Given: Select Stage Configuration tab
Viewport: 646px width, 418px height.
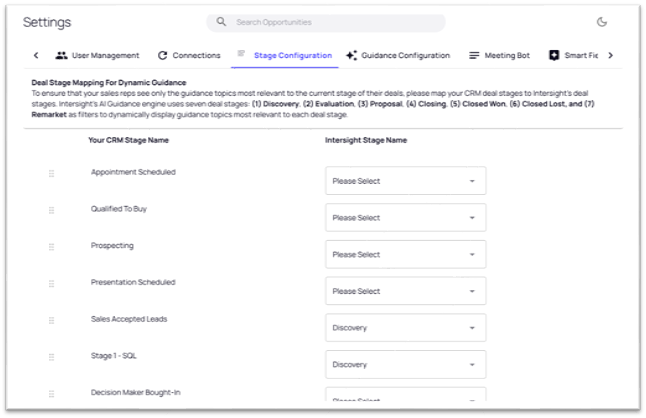Looking at the screenshot, I should pyautogui.click(x=285, y=55).
